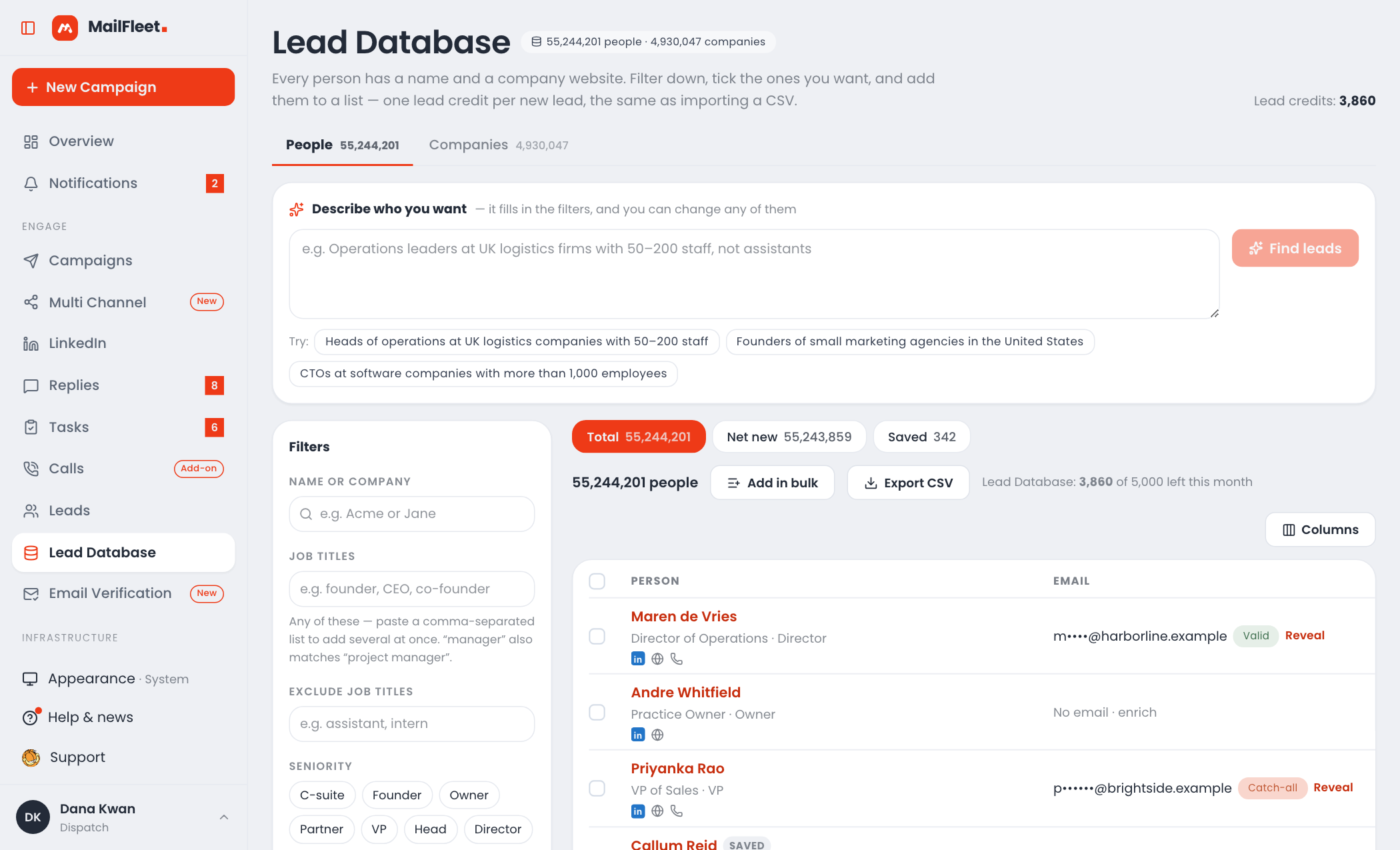Click the Multi Channel share icon
The image size is (1400, 850).
31,302
